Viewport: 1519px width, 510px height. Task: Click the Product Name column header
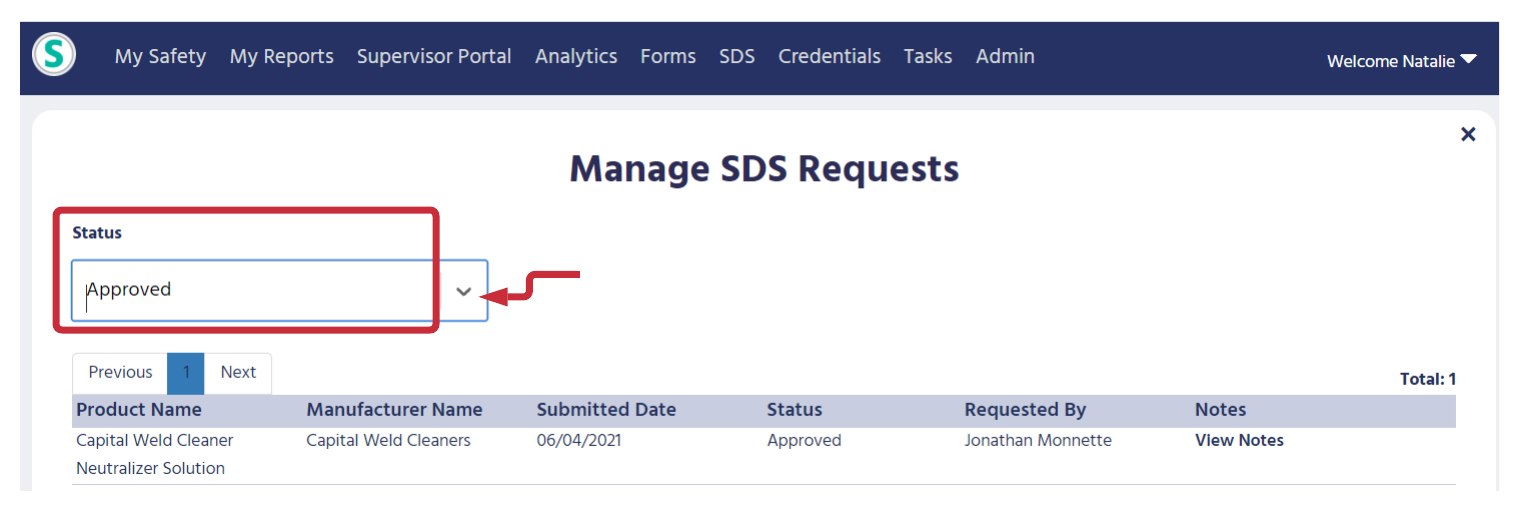click(x=139, y=410)
